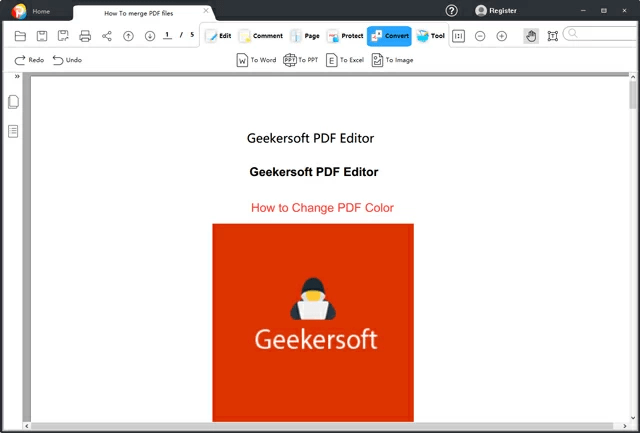
Task: Go to previous page with up arrow
Action: 128,36
